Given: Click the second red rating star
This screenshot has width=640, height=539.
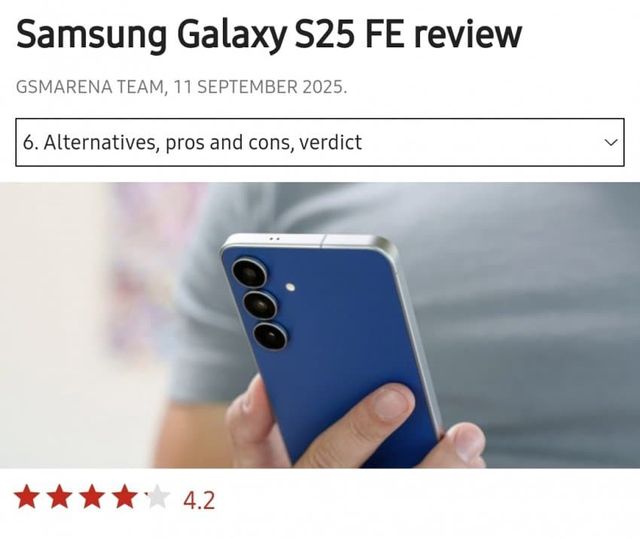Looking at the screenshot, I should (x=60, y=497).
